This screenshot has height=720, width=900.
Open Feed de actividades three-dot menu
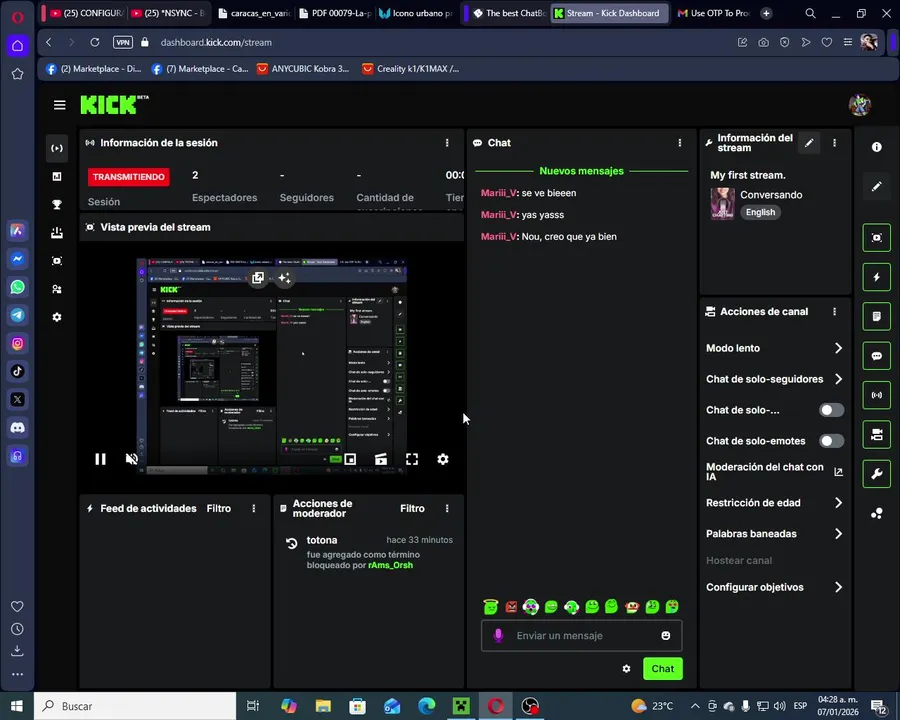coord(254,509)
